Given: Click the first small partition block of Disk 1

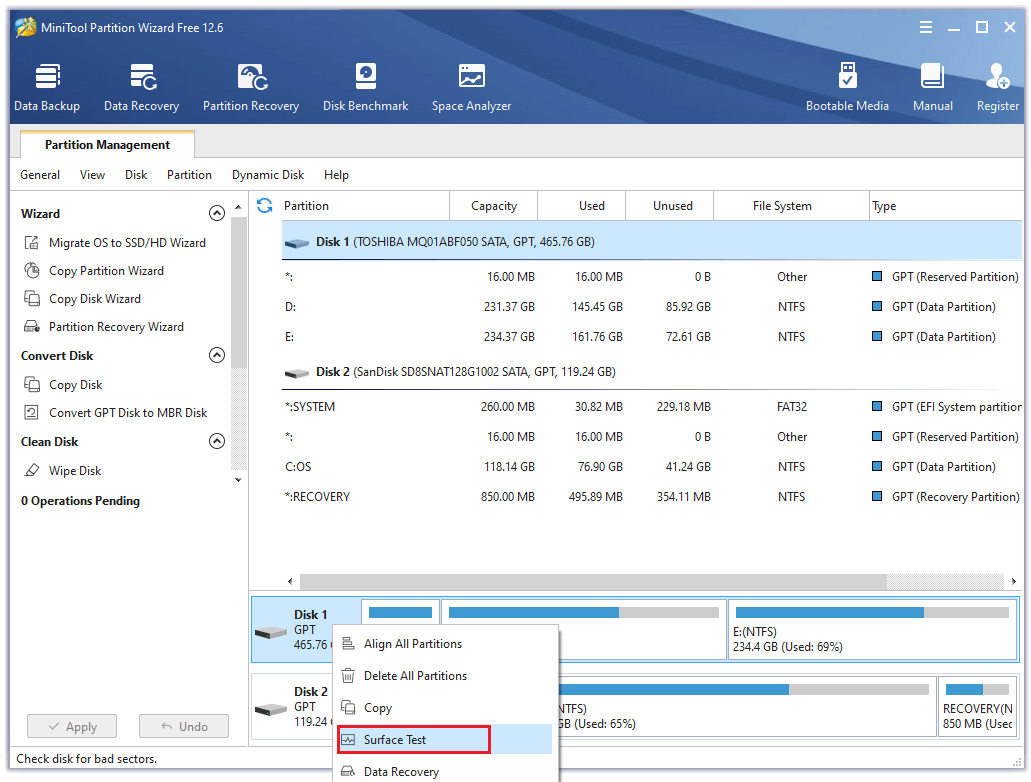Looking at the screenshot, I should (x=400, y=613).
